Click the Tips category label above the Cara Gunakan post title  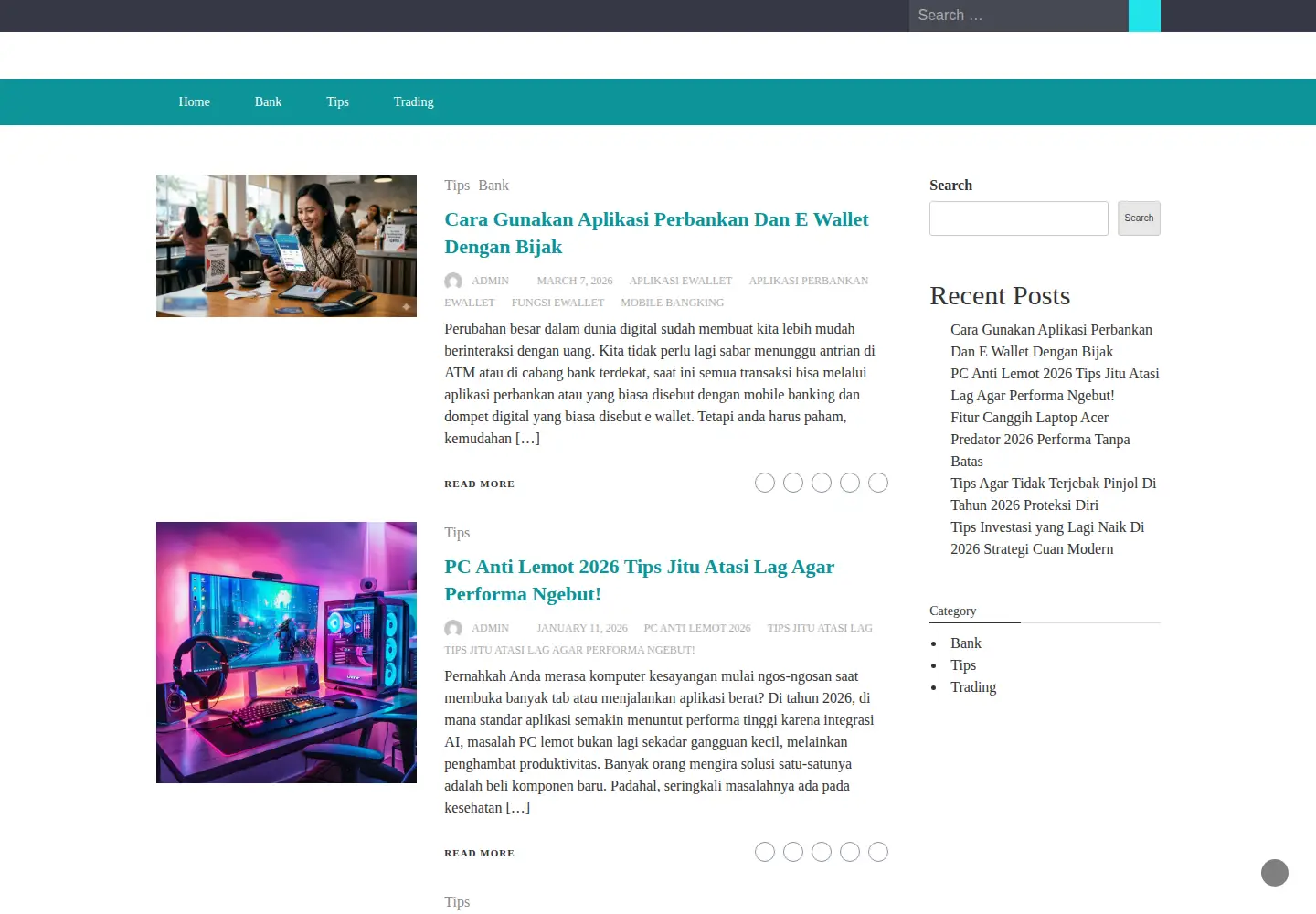coord(457,186)
